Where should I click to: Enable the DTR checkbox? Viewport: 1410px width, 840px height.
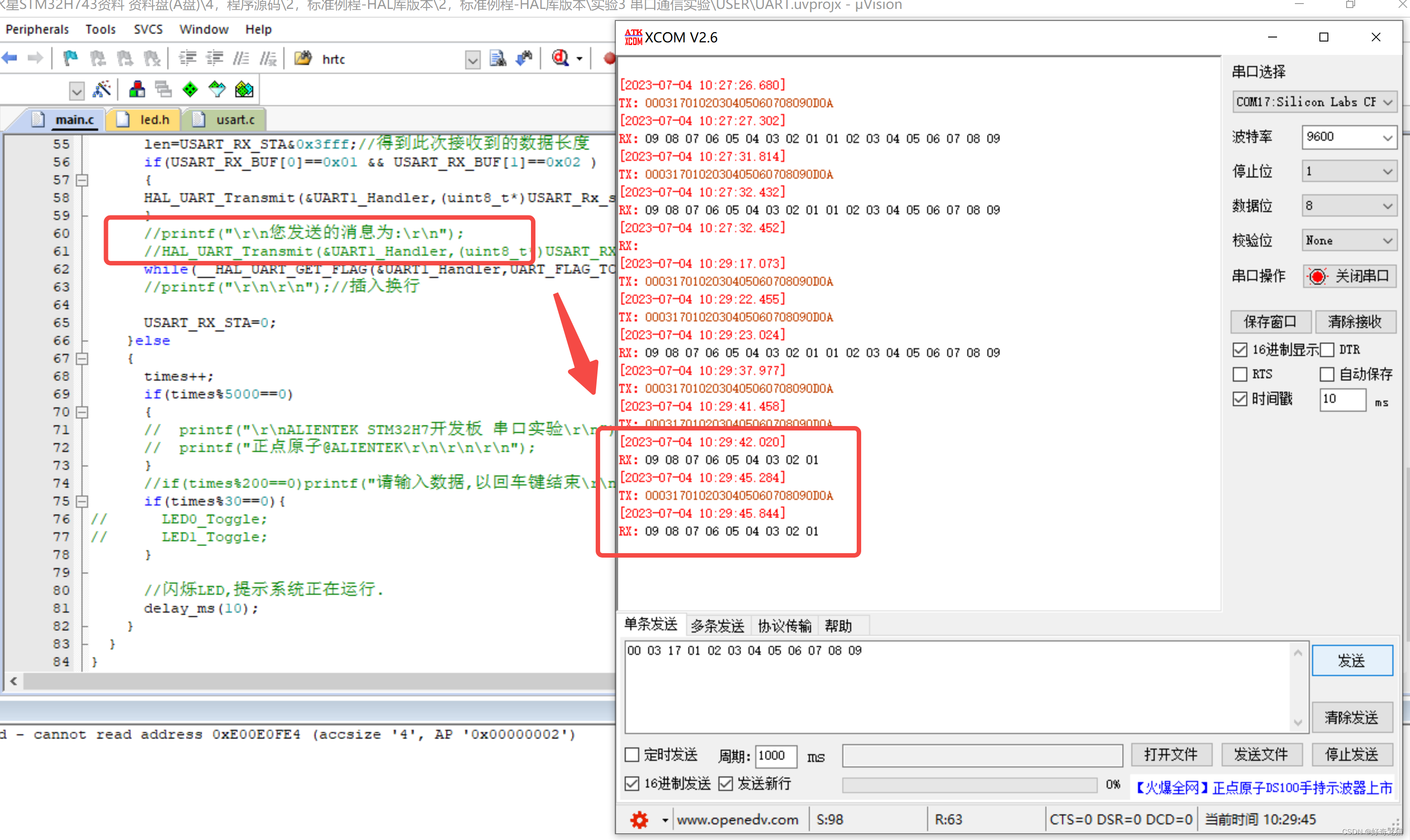(x=1327, y=350)
